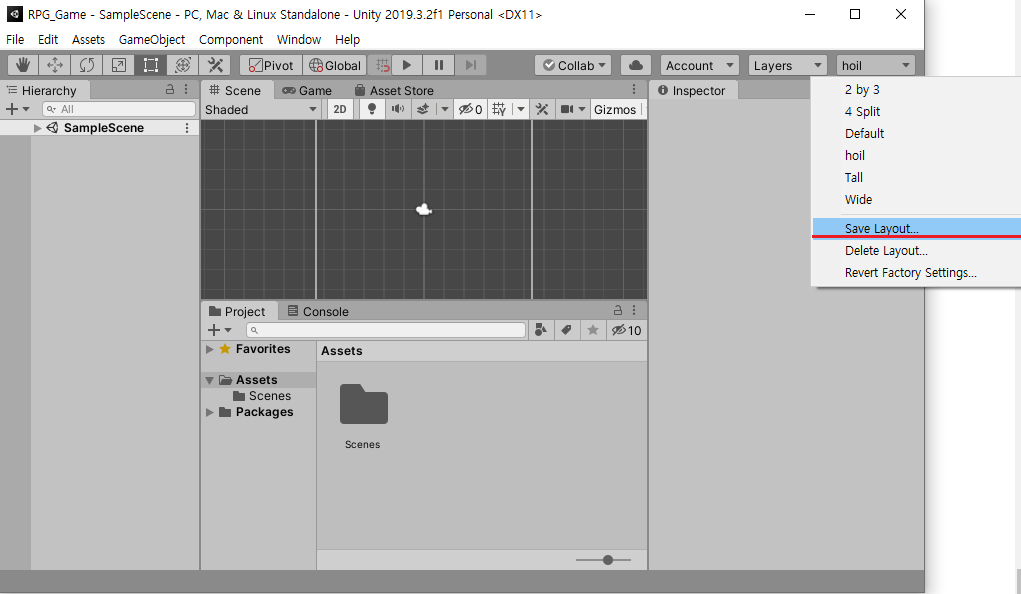The height and width of the screenshot is (594, 1021).
Task: Click Revert Factory Settings...
Action: pyautogui.click(x=910, y=273)
